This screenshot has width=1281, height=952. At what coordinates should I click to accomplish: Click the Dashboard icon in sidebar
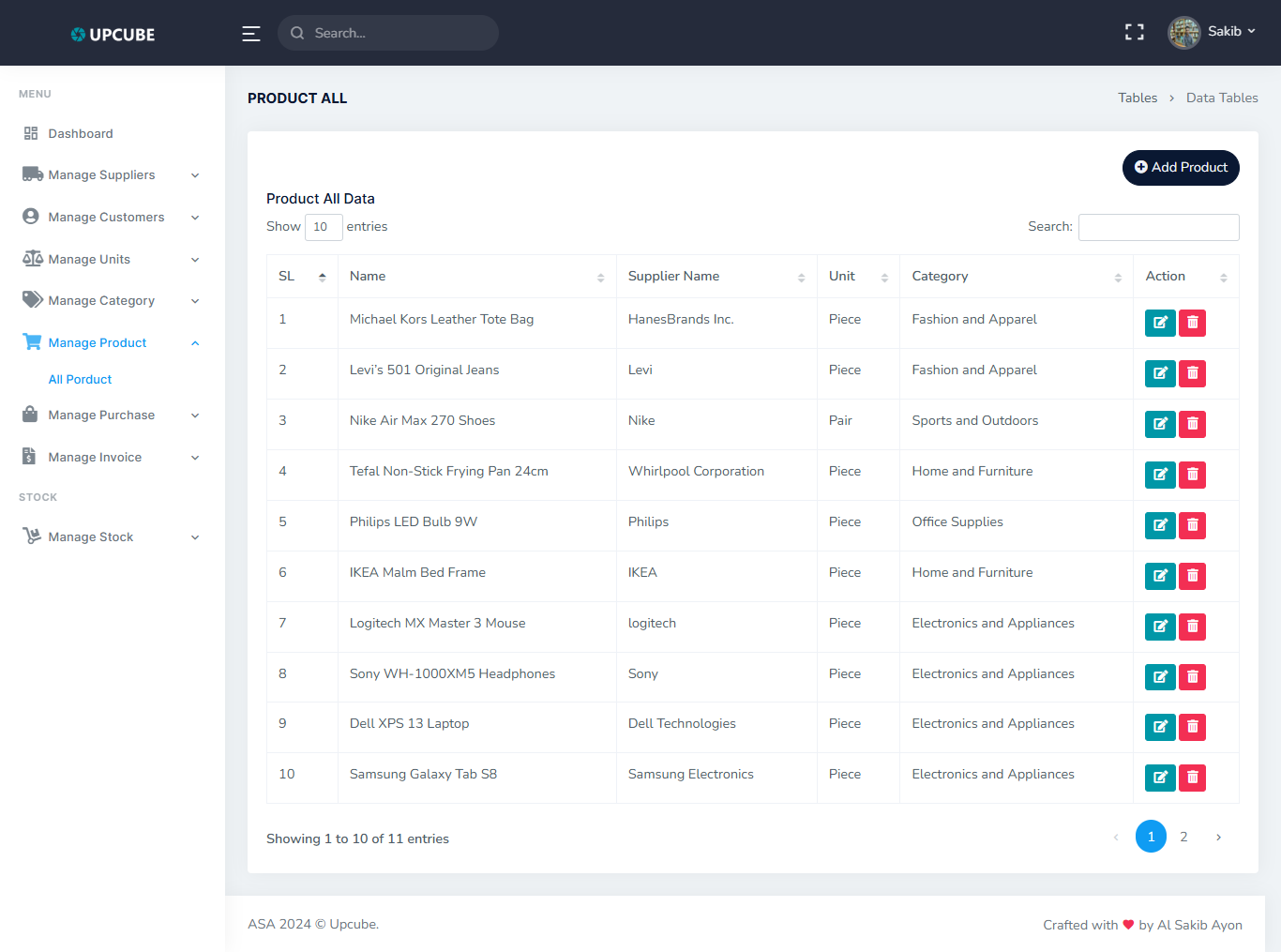pos(31,133)
